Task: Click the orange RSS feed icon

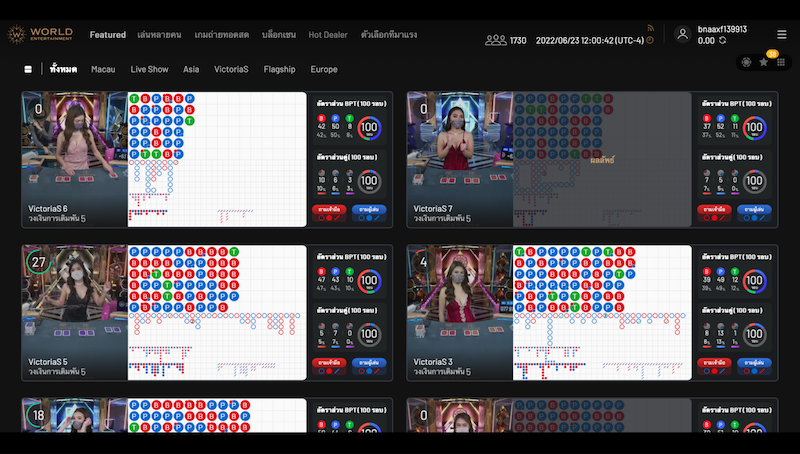Action: coord(651,28)
